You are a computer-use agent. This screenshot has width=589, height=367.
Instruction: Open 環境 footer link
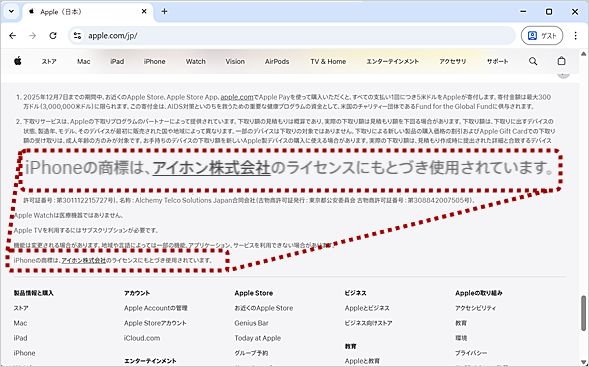coord(461,338)
